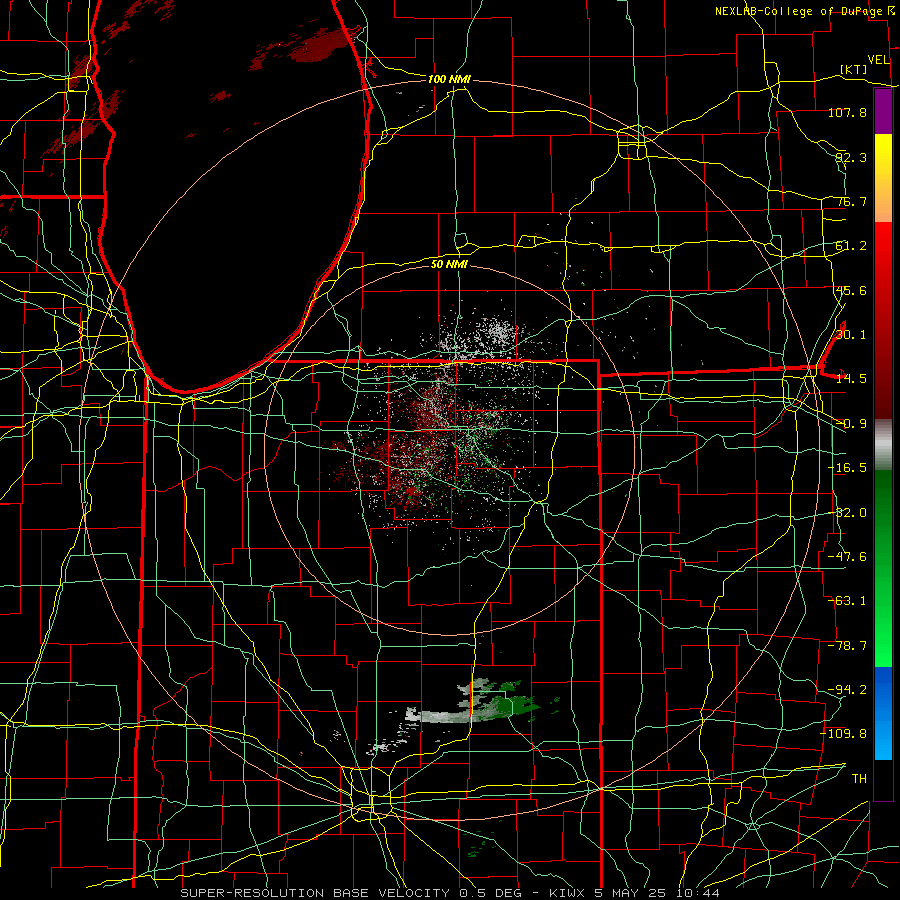This screenshot has height=900, width=900.
Task: Pick the purple segment of velocity color bar
Action: tap(883, 111)
